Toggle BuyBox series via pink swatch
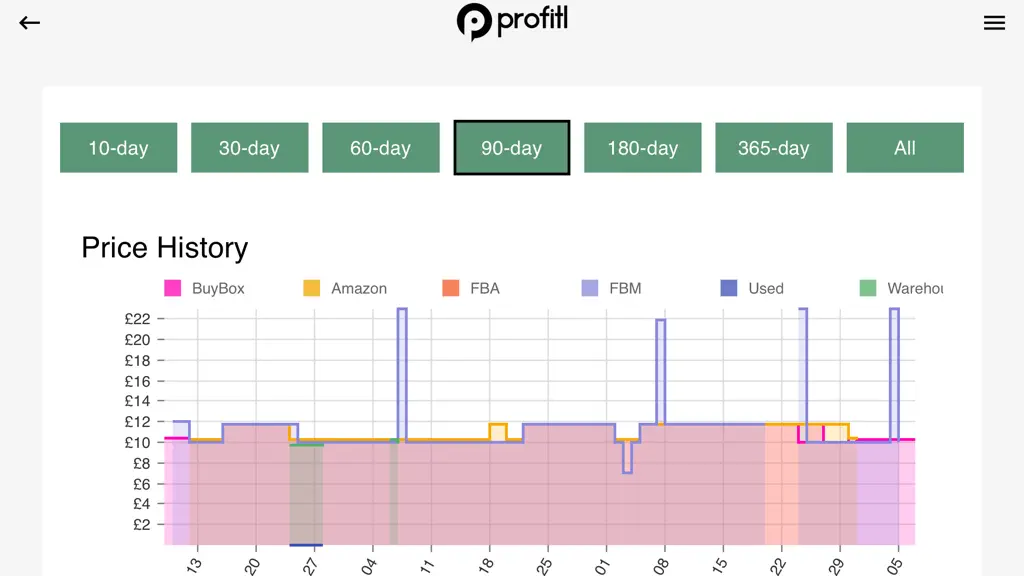This screenshot has width=1024, height=576. pyautogui.click(x=172, y=288)
